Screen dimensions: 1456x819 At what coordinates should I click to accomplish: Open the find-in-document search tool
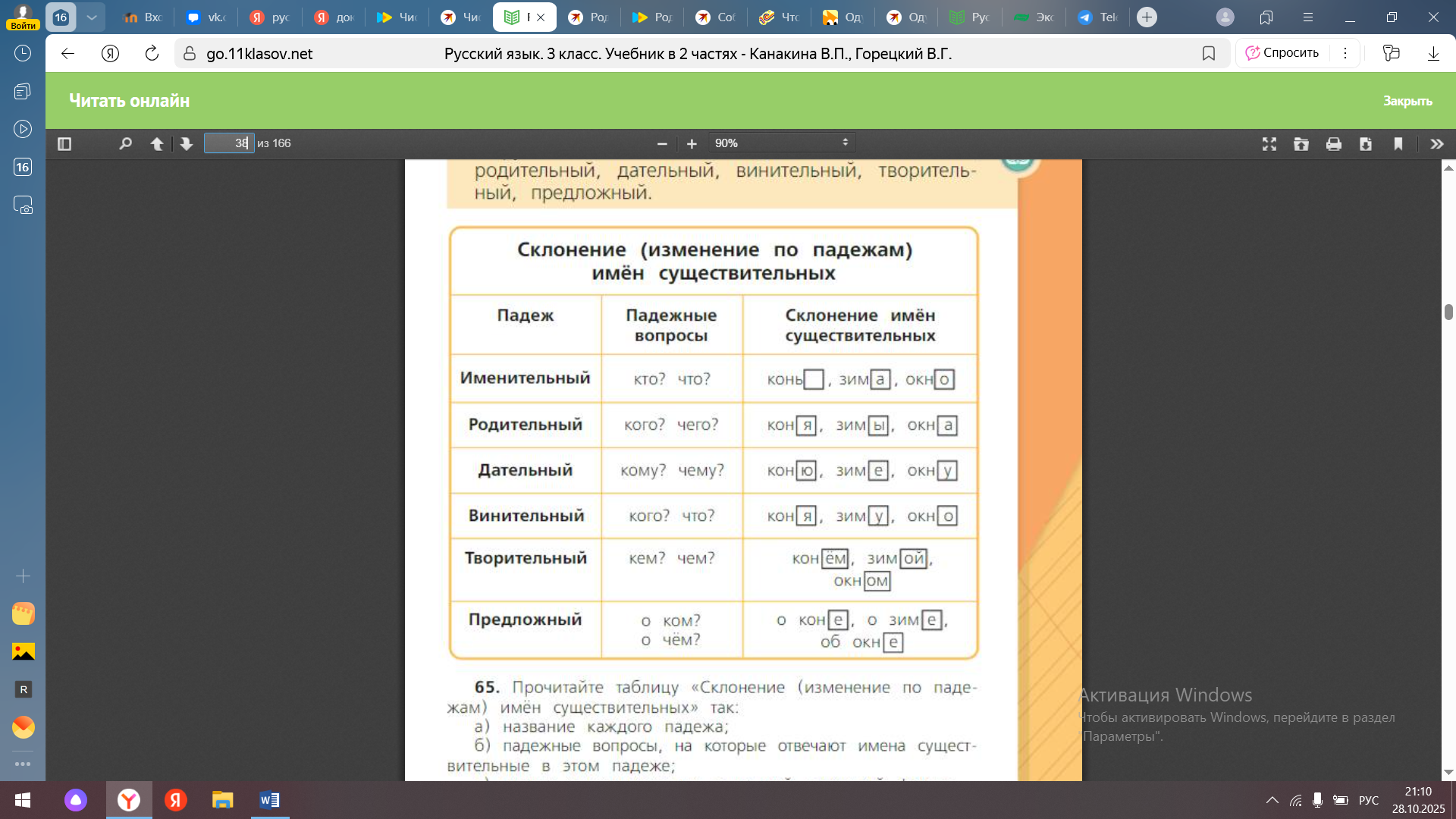pyautogui.click(x=126, y=143)
